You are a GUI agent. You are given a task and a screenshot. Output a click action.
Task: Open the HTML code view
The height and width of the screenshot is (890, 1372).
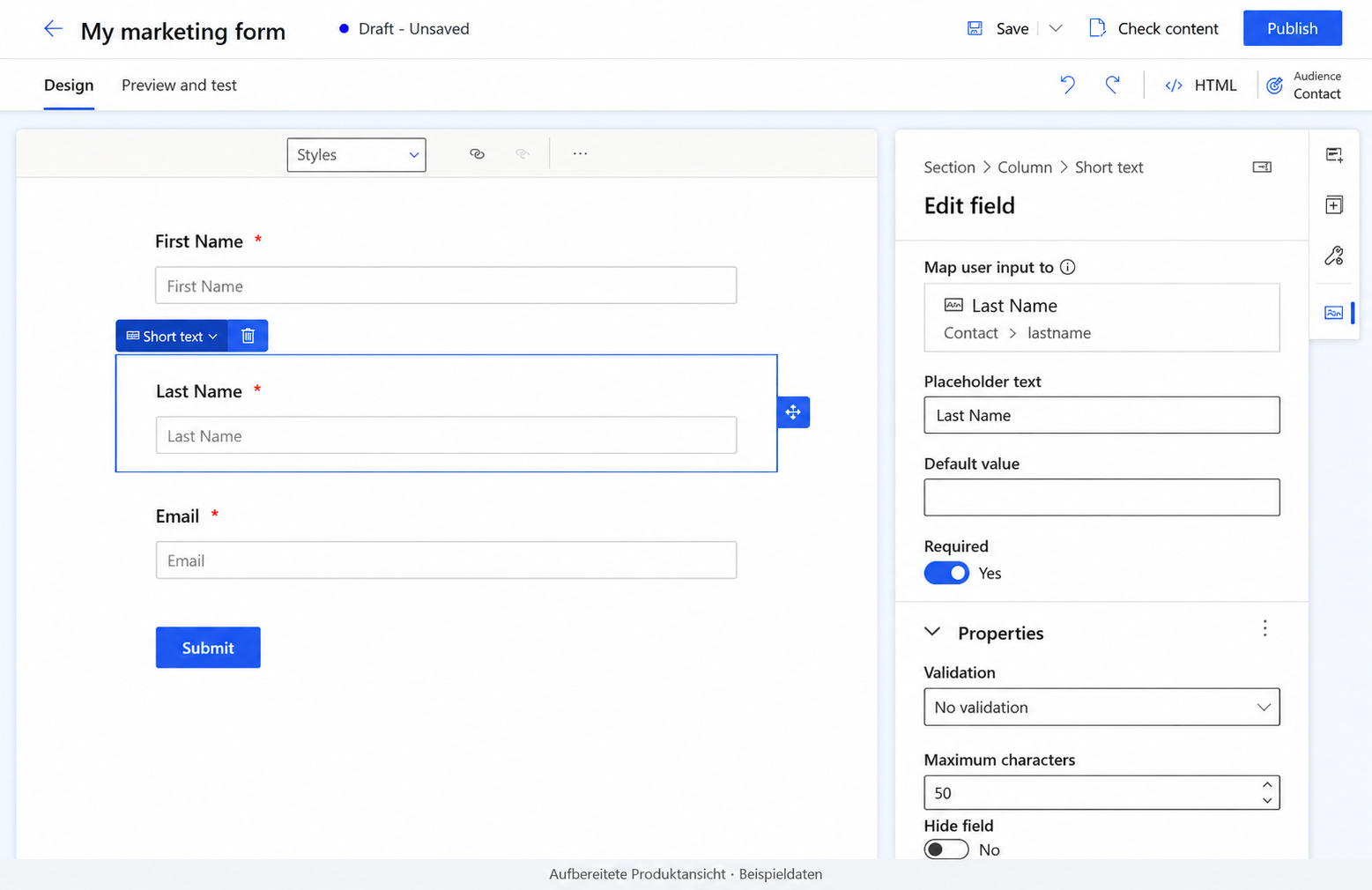click(x=1200, y=85)
